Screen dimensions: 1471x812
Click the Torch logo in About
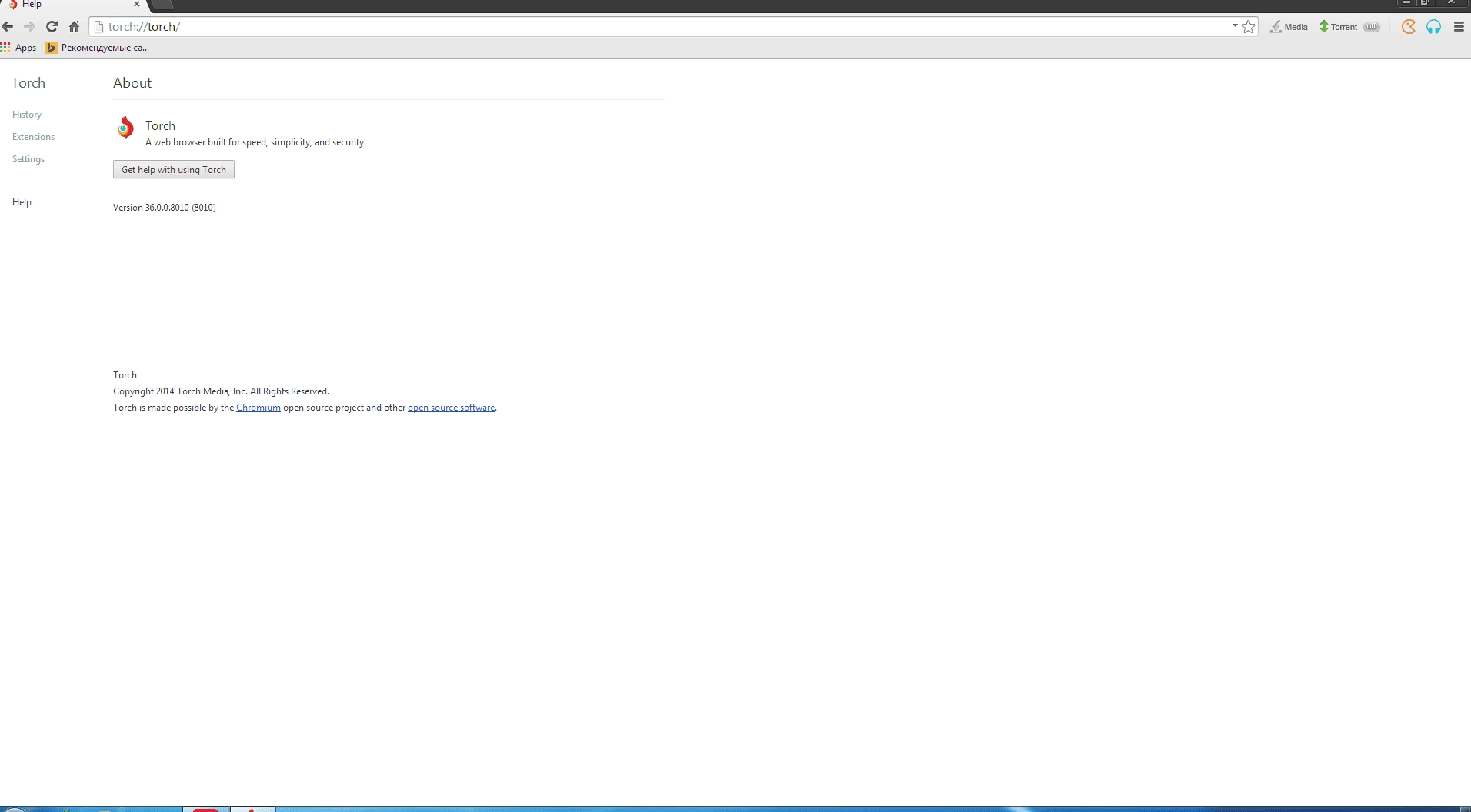coord(125,128)
